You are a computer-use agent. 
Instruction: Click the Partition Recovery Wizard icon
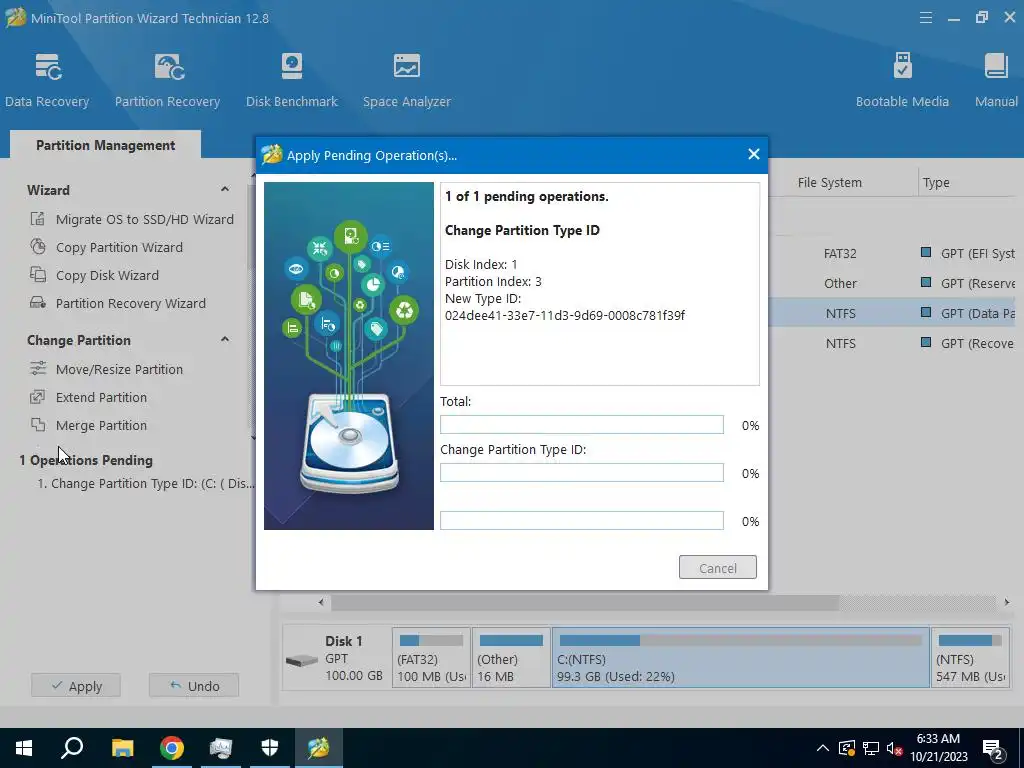coord(38,303)
